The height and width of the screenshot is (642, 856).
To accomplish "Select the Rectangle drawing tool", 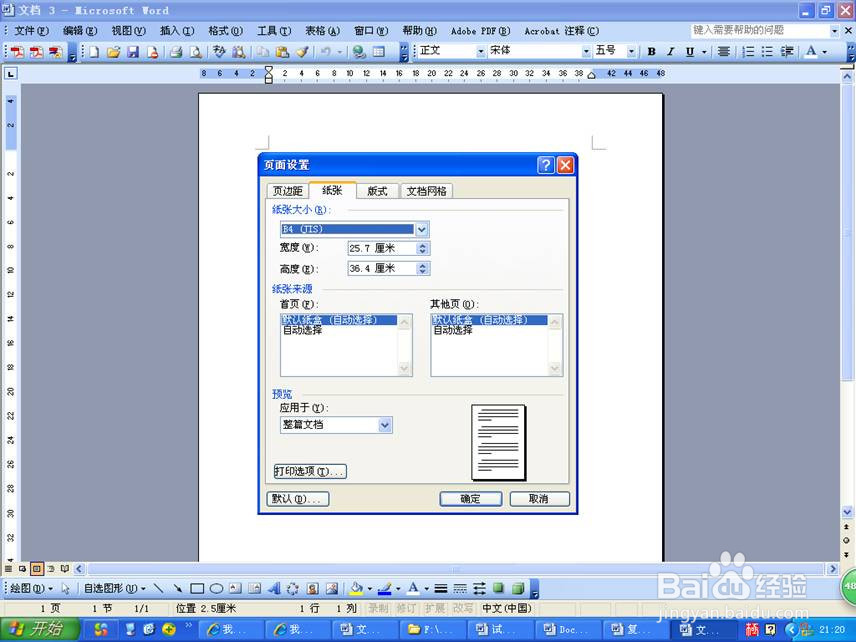I will [x=197, y=588].
